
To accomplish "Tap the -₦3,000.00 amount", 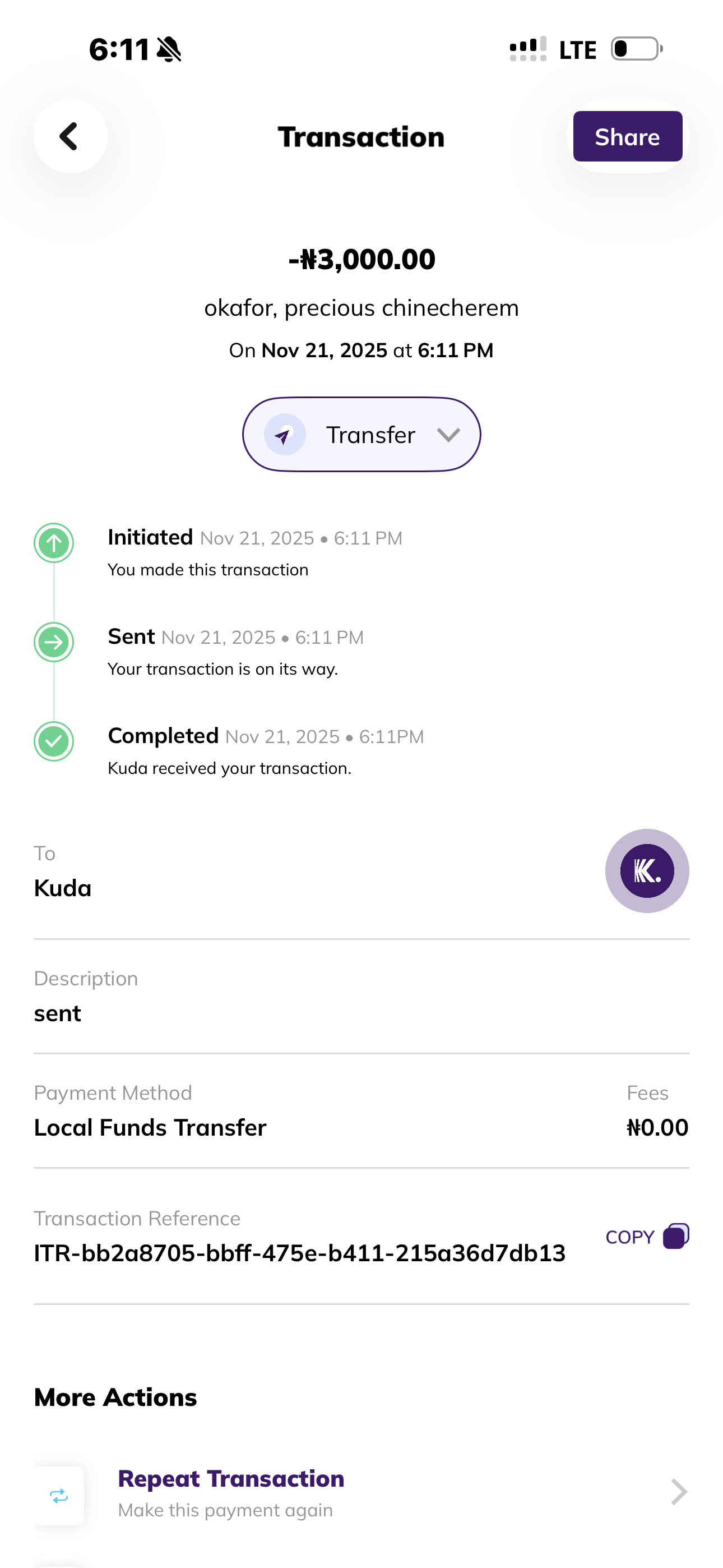I will click(361, 259).
